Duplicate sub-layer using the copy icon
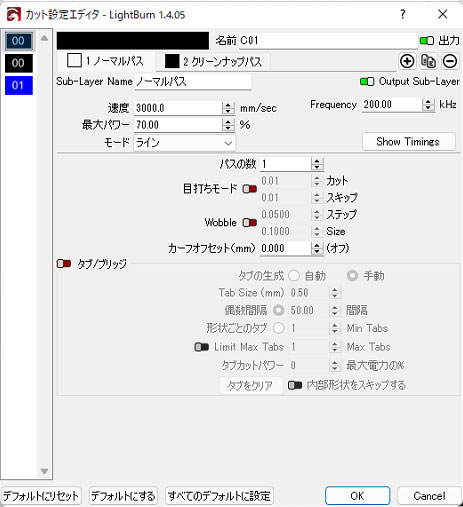This screenshot has width=463, height=507. (428, 61)
